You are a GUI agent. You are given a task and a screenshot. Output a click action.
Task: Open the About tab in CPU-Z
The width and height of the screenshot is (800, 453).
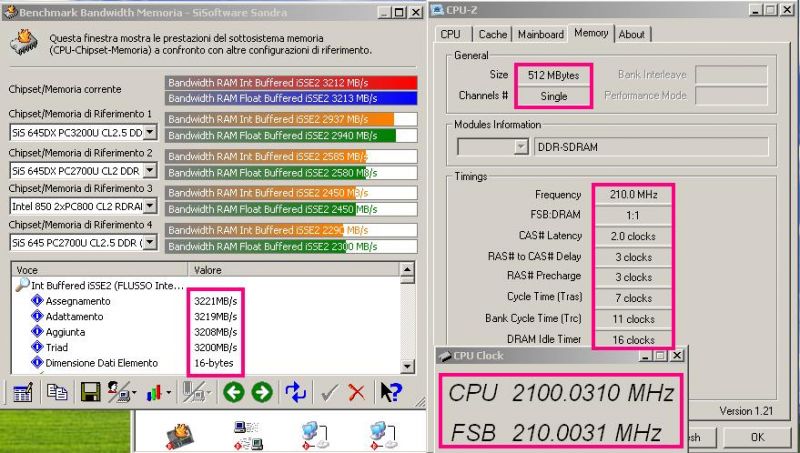[632, 34]
